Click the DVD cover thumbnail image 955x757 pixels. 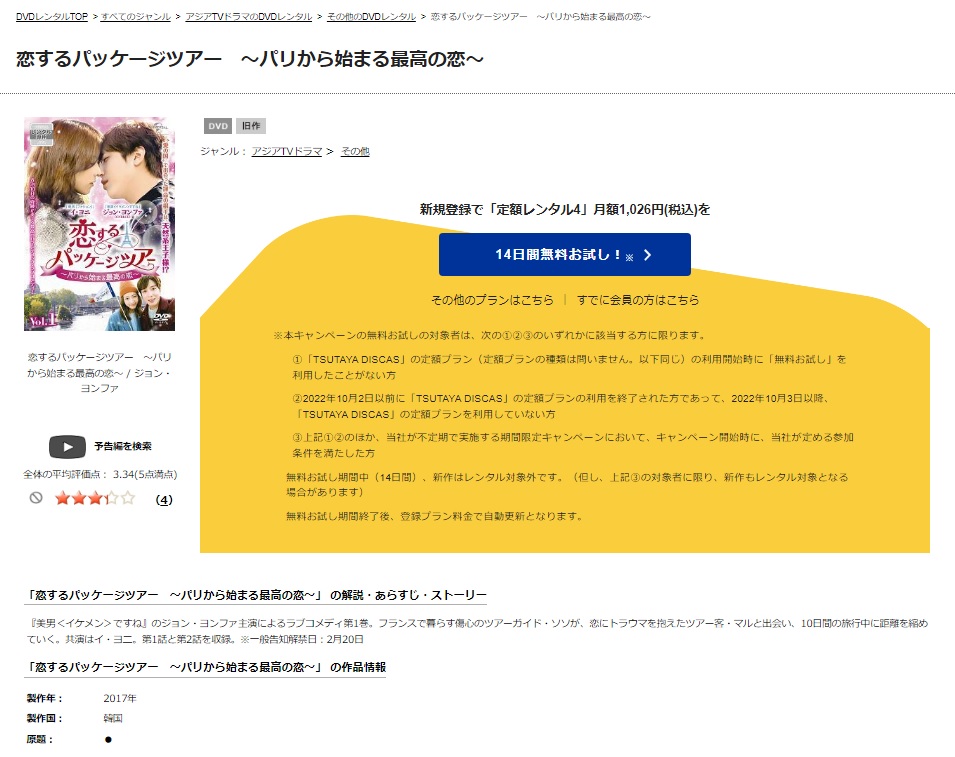tap(99, 224)
